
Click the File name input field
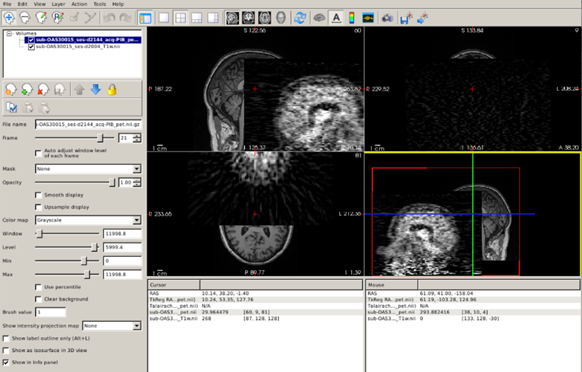click(88, 124)
